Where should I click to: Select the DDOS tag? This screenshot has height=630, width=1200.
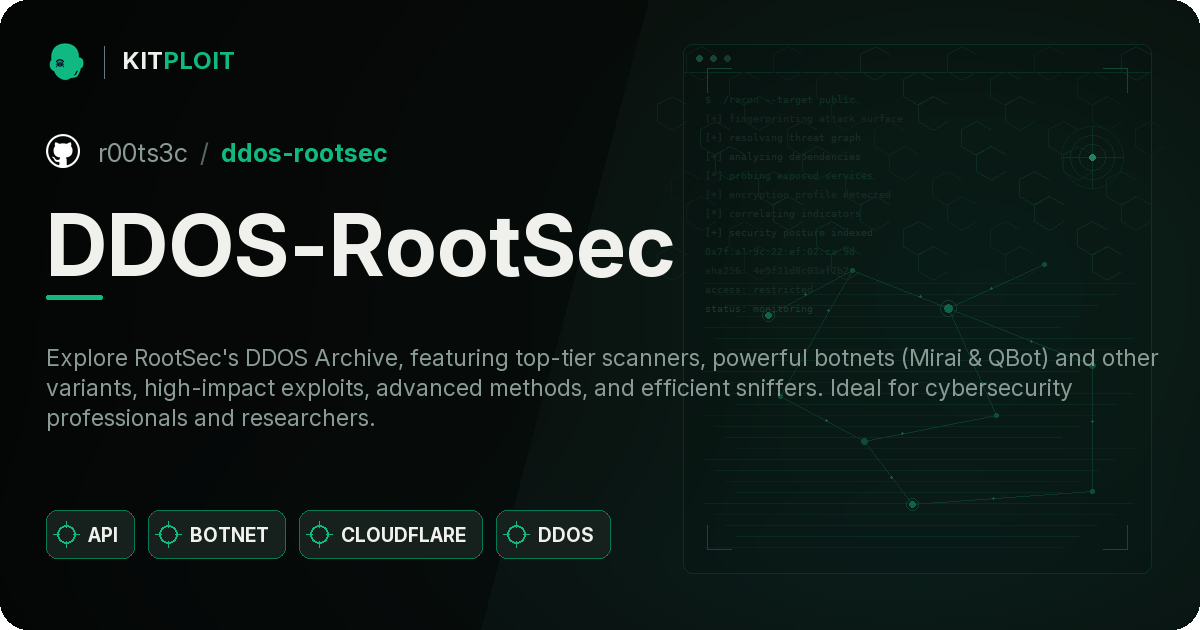click(553, 534)
